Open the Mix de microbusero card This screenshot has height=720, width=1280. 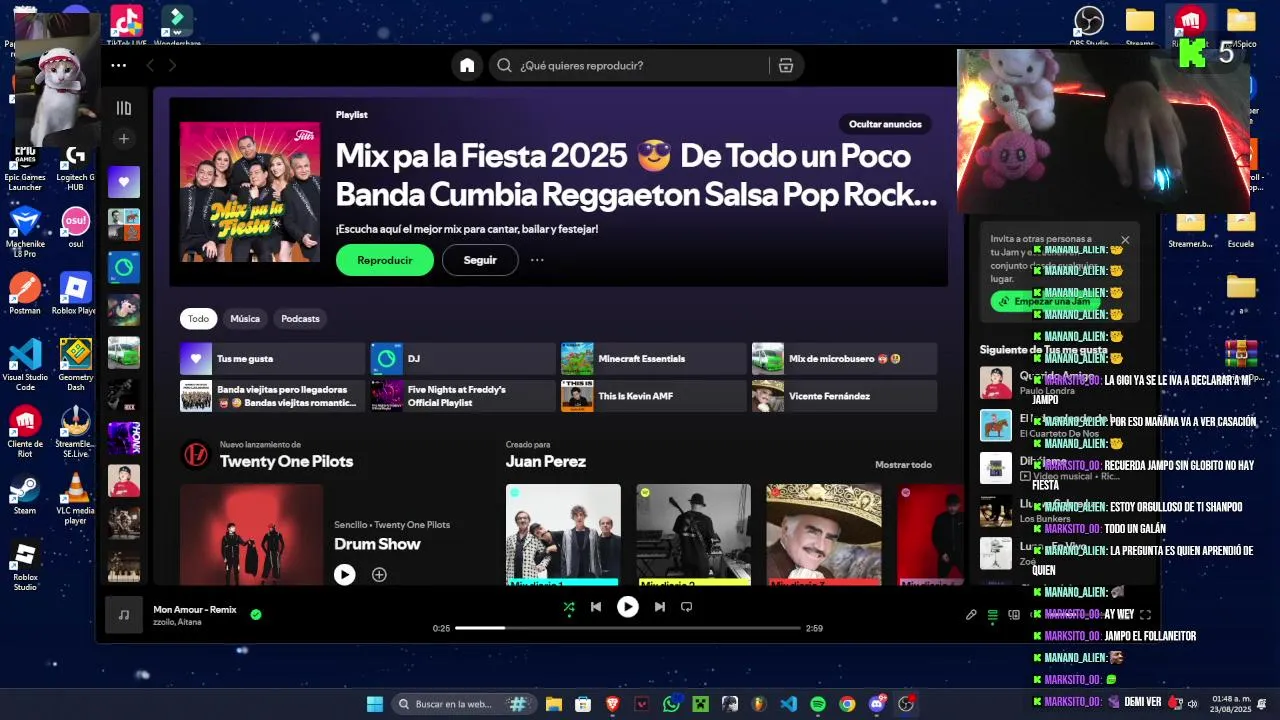(844, 358)
